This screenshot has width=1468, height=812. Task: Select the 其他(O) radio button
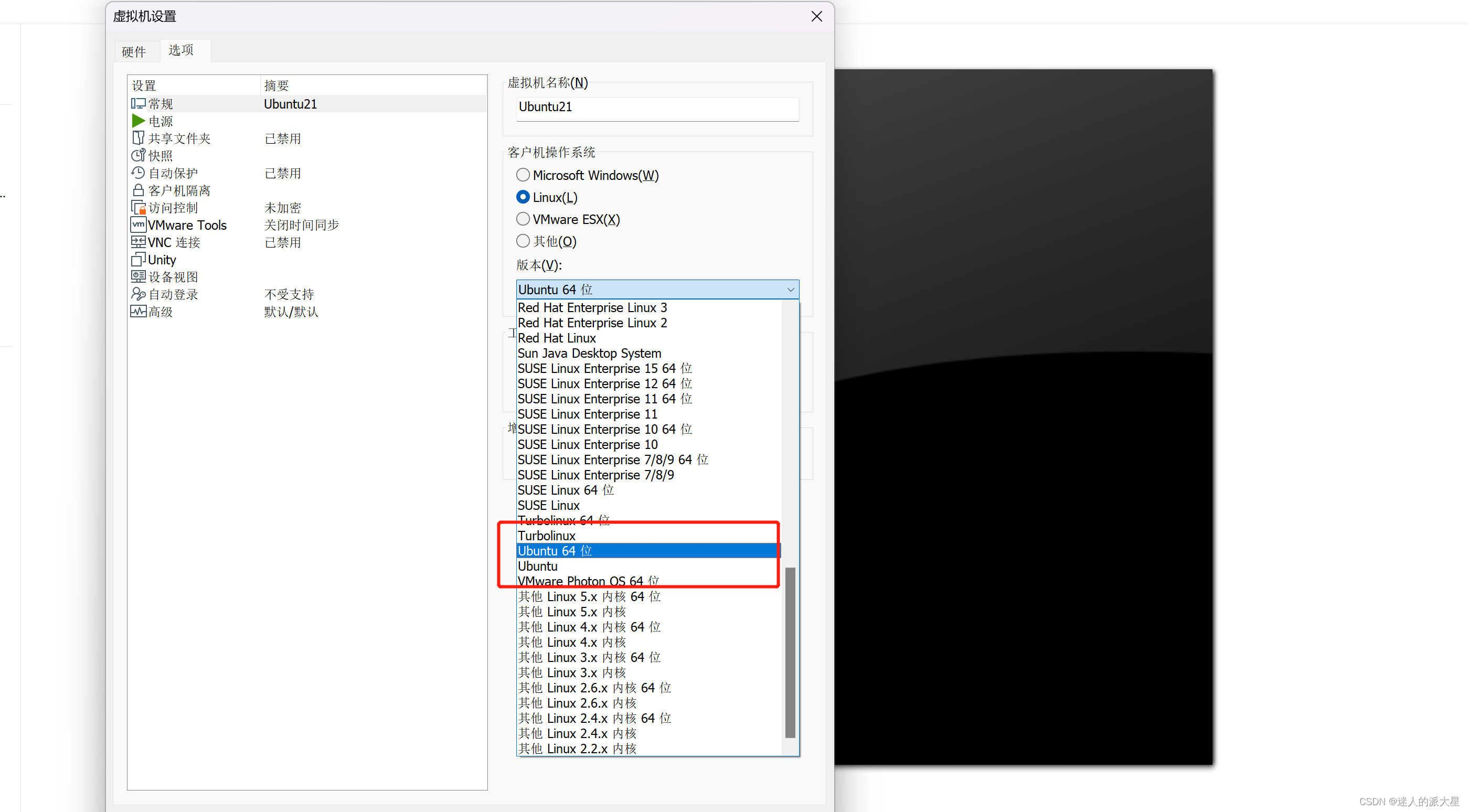coord(523,241)
